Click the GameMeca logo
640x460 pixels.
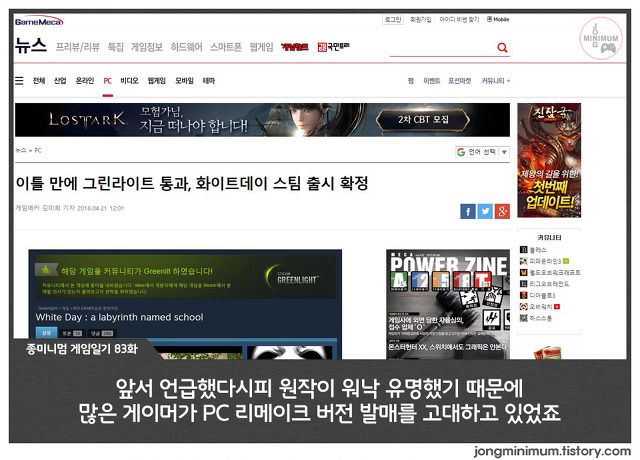(x=39, y=22)
